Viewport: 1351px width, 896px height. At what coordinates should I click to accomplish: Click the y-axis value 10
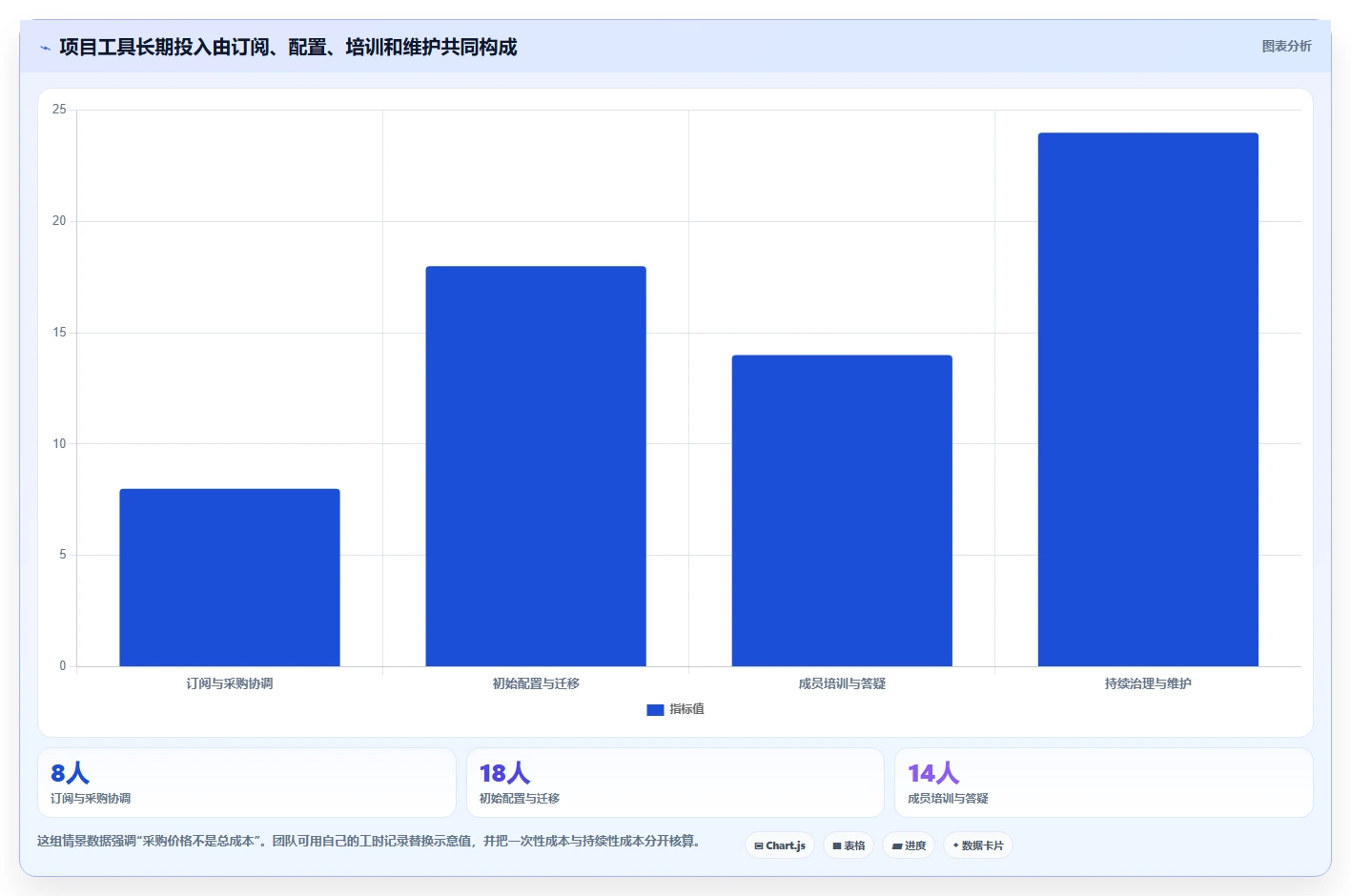point(59,444)
